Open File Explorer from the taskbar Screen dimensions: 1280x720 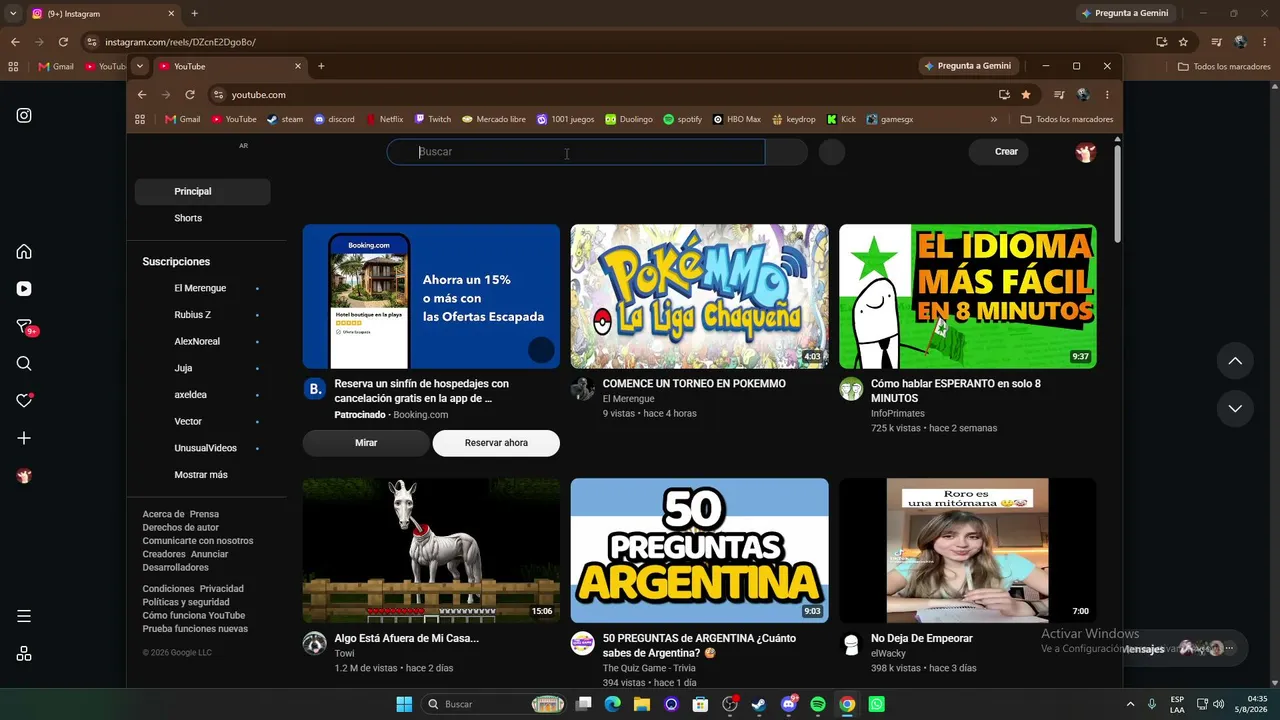click(641, 704)
